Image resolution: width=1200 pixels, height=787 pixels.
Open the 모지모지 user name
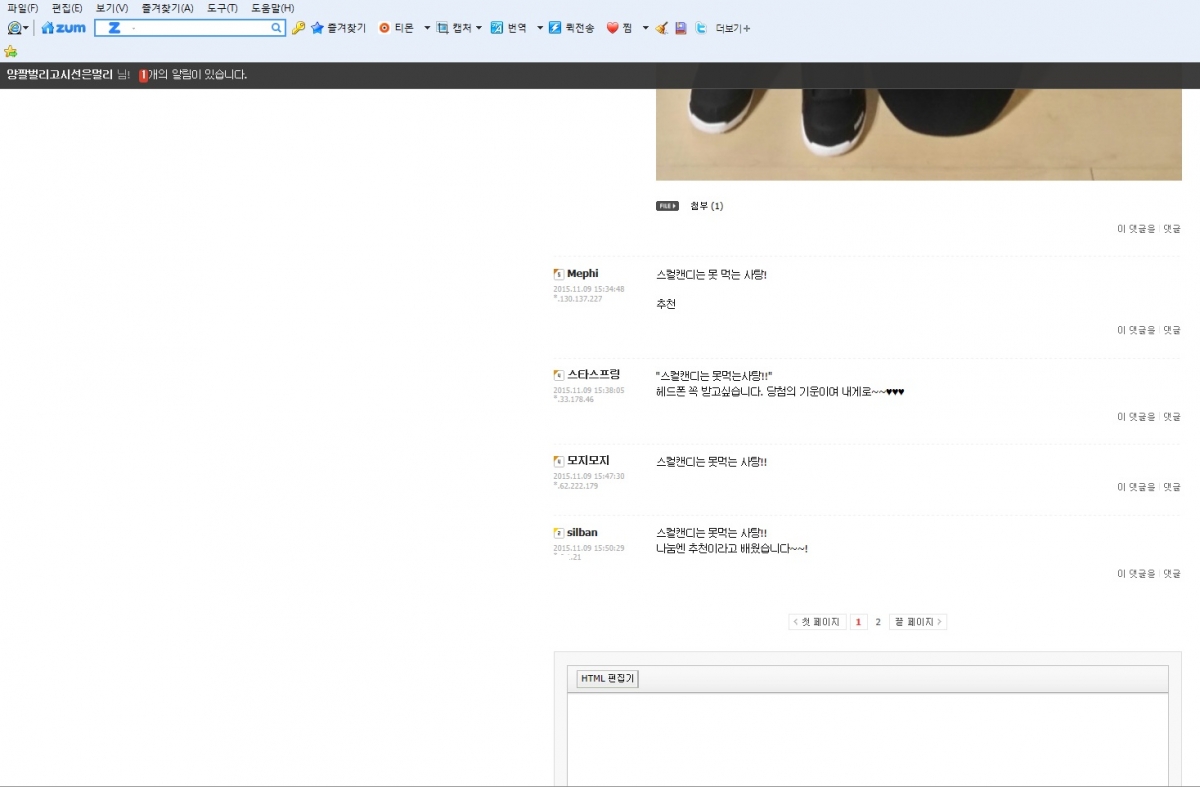[588, 461]
